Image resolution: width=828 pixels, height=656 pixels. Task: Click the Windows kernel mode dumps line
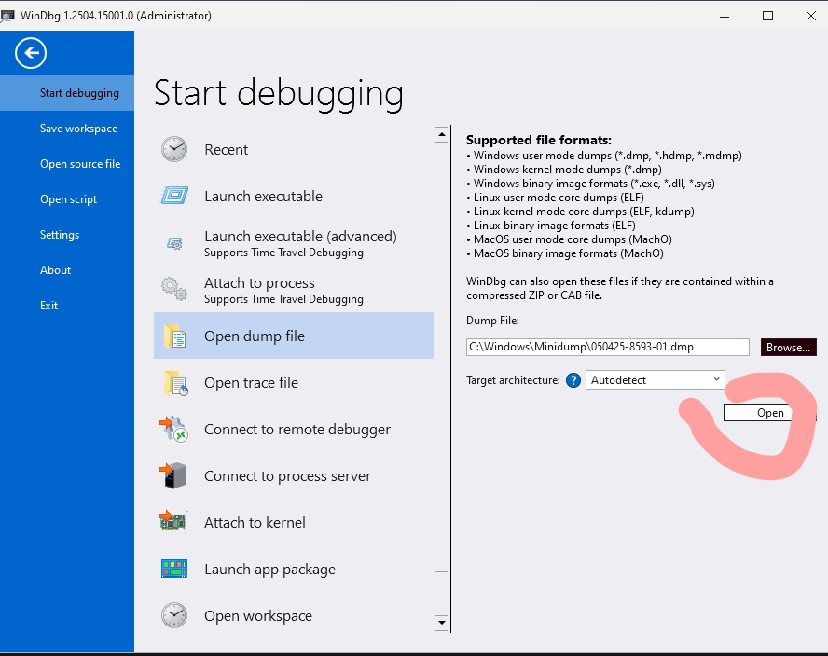pyautogui.click(x=564, y=170)
